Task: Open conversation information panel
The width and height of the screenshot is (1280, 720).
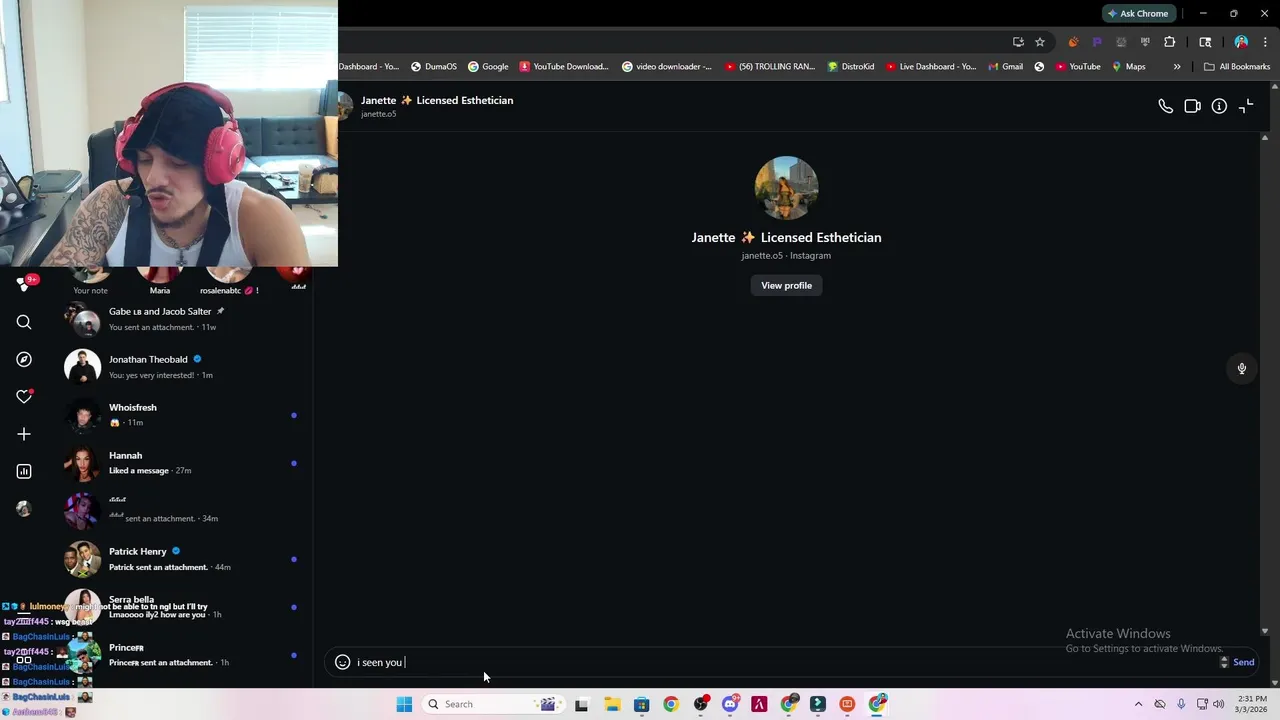Action: [x=1219, y=106]
